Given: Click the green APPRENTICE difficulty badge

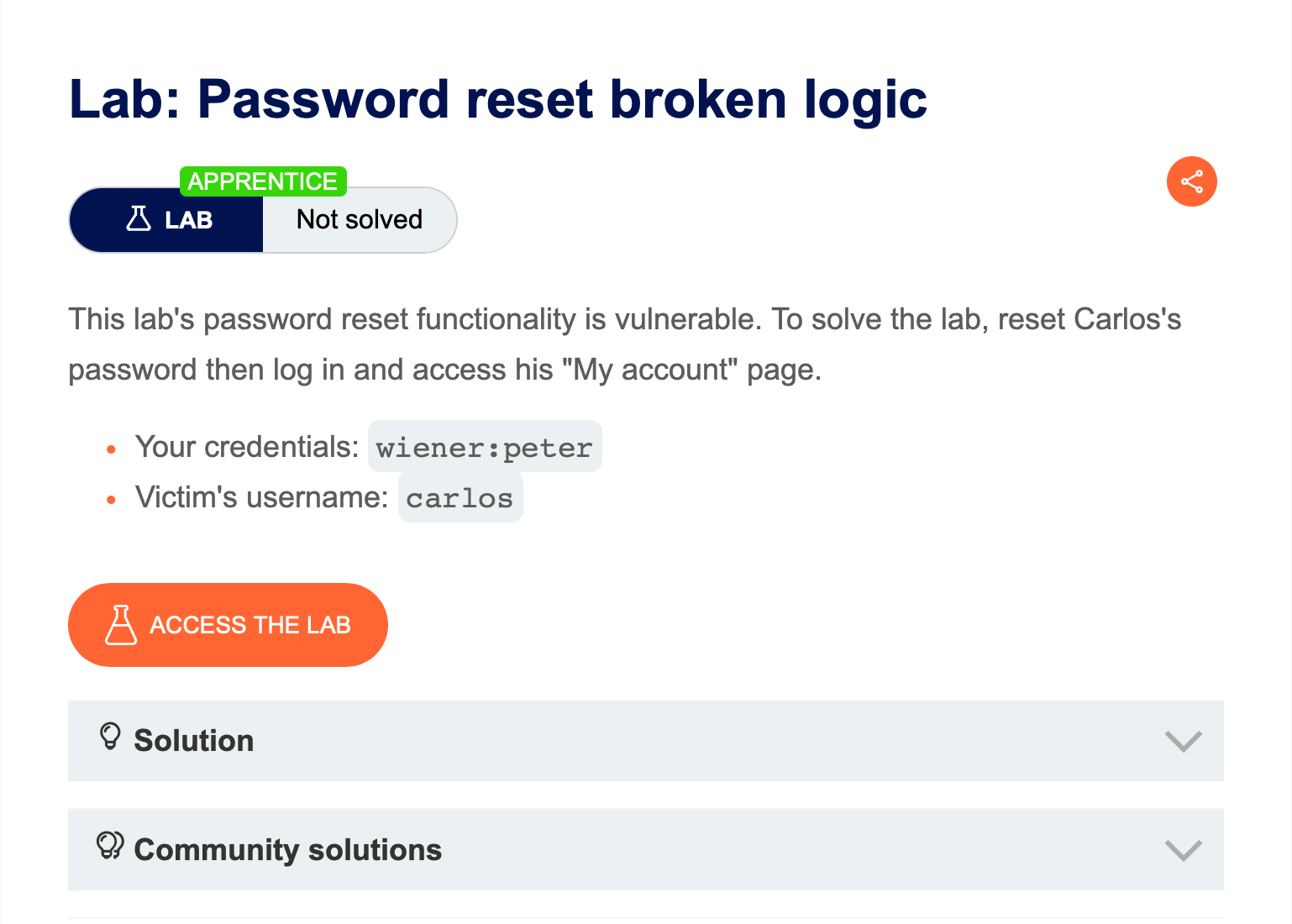Looking at the screenshot, I should click(263, 181).
